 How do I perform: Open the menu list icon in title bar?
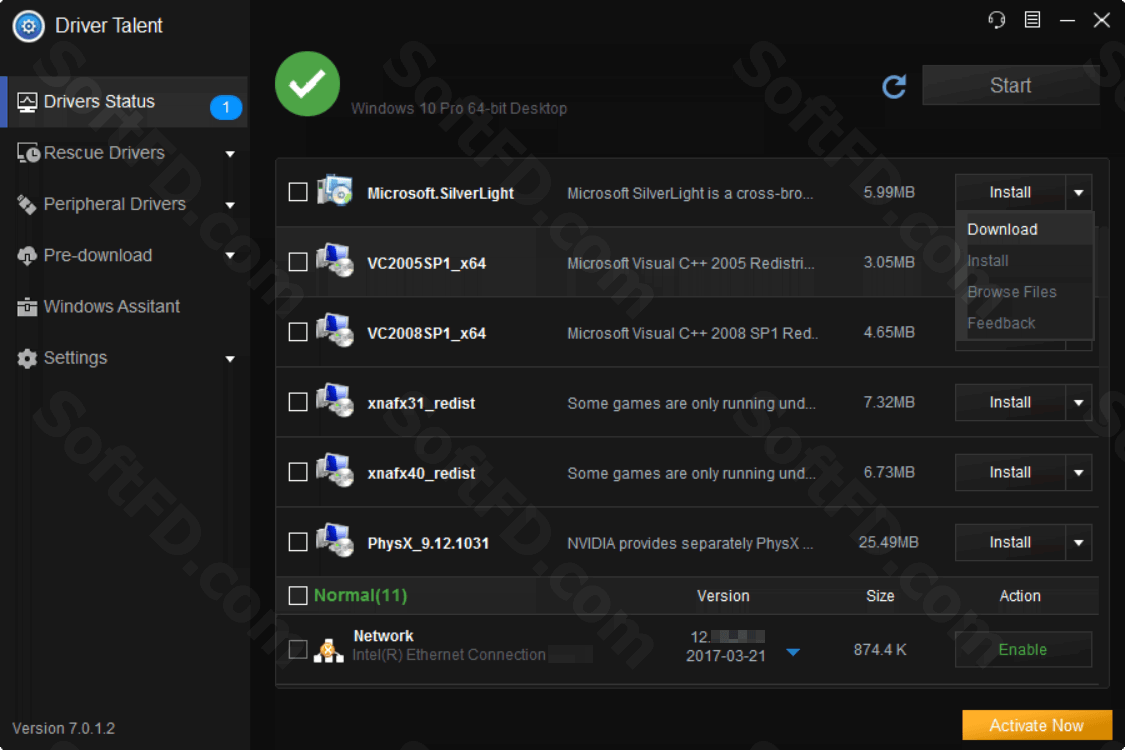click(1032, 19)
